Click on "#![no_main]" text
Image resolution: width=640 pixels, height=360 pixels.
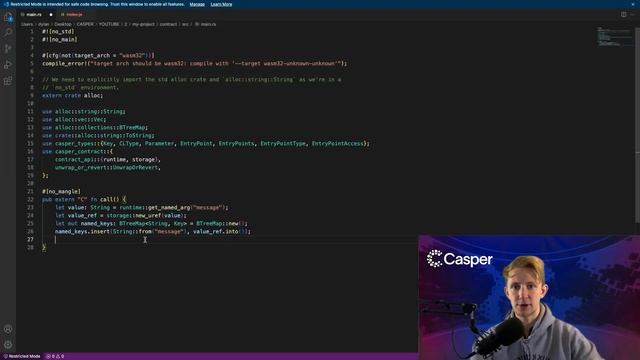point(60,40)
